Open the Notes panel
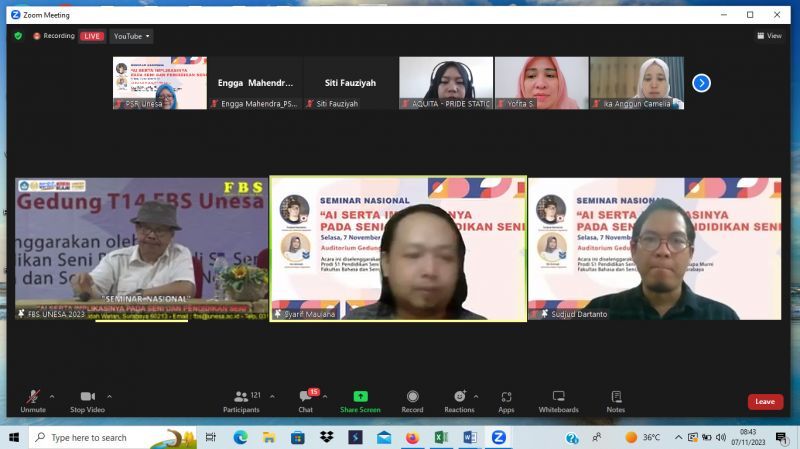This screenshot has height=449, width=800. tap(615, 400)
